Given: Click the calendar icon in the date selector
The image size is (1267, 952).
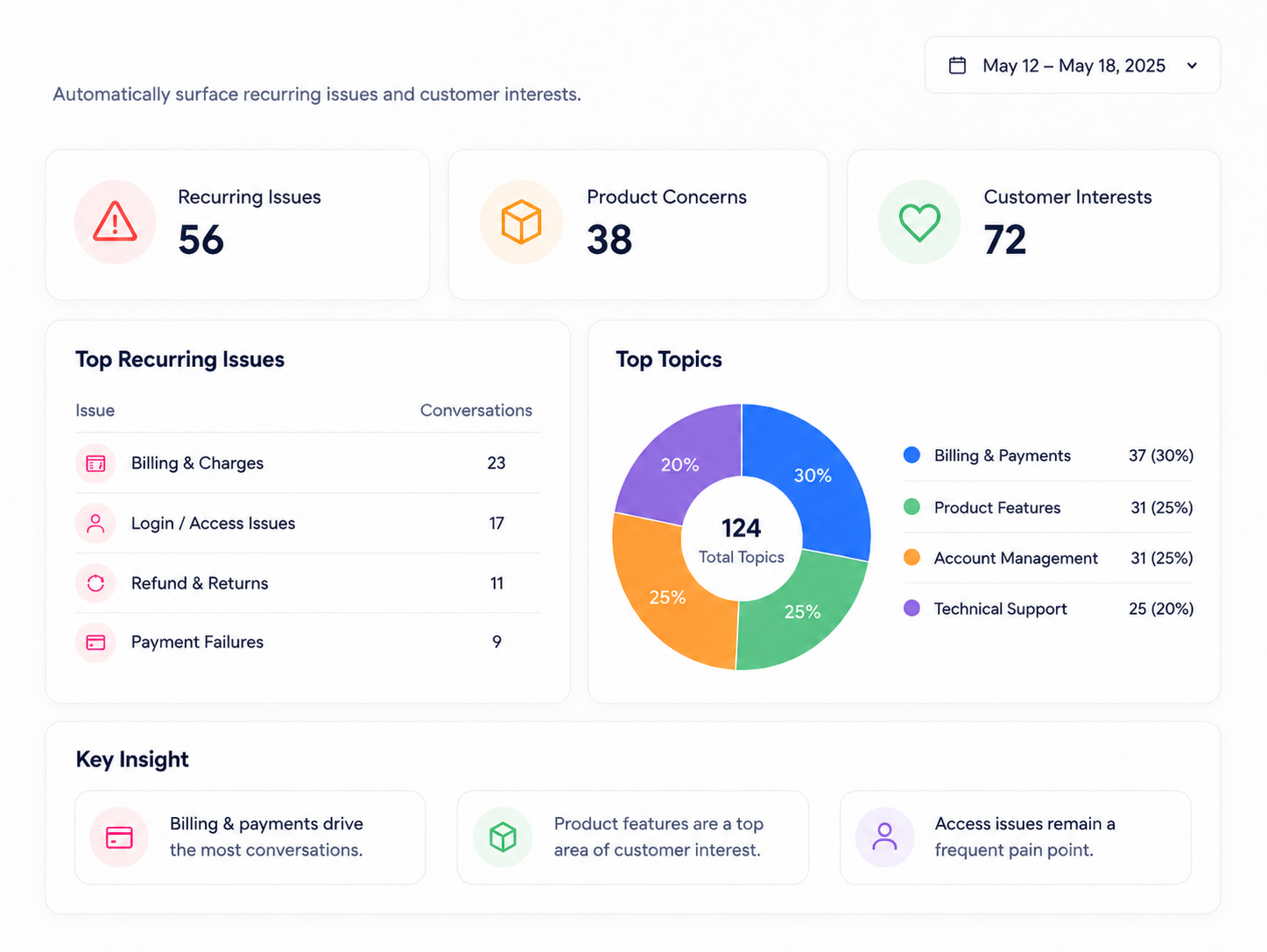Looking at the screenshot, I should pos(957,66).
